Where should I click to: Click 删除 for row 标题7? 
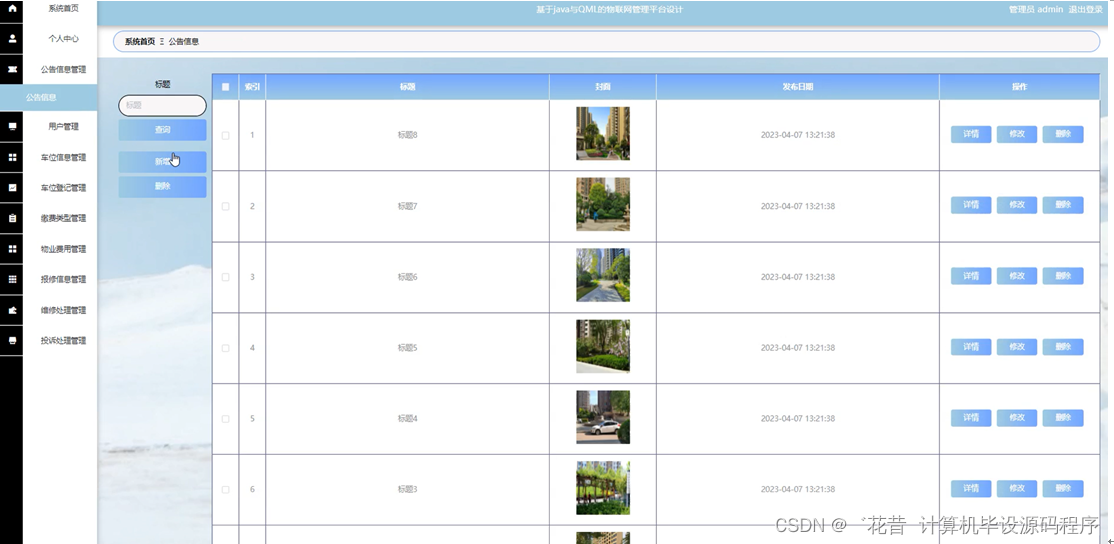click(1063, 205)
